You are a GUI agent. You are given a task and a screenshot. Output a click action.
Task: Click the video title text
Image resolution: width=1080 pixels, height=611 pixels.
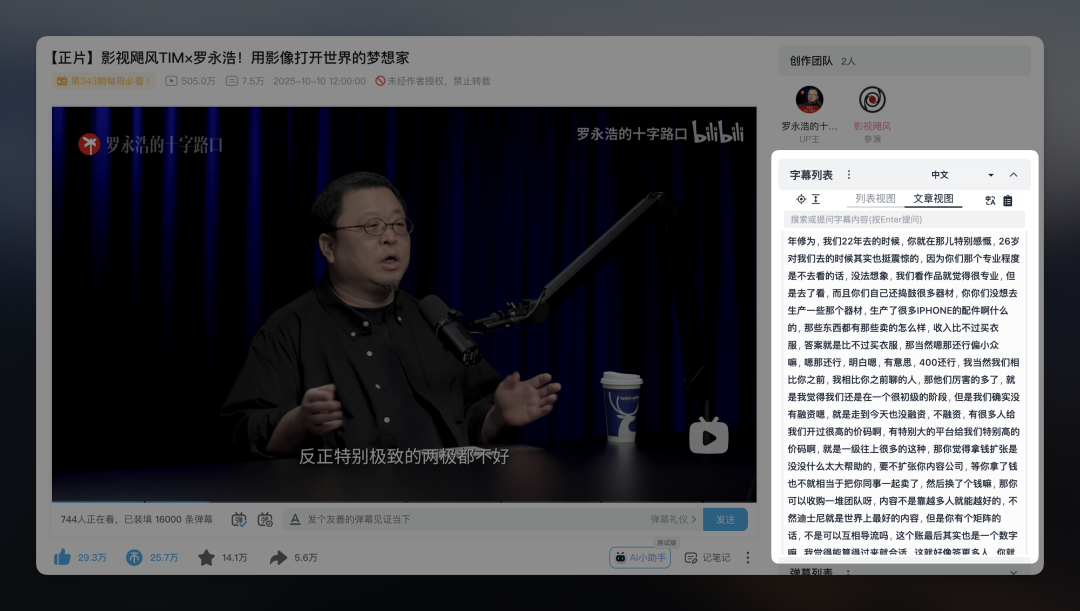point(230,58)
